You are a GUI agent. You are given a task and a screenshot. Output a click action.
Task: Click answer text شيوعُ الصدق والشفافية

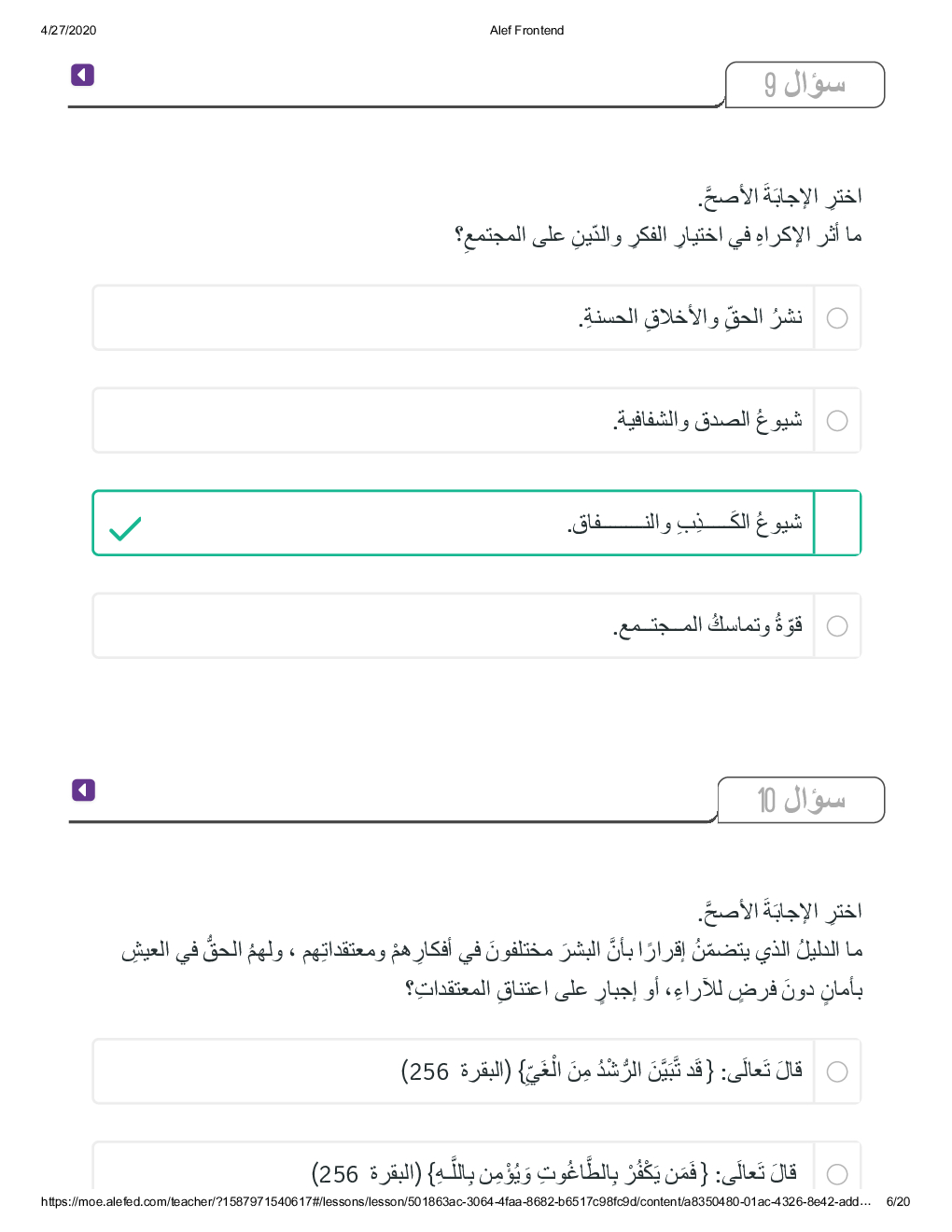[707, 421]
